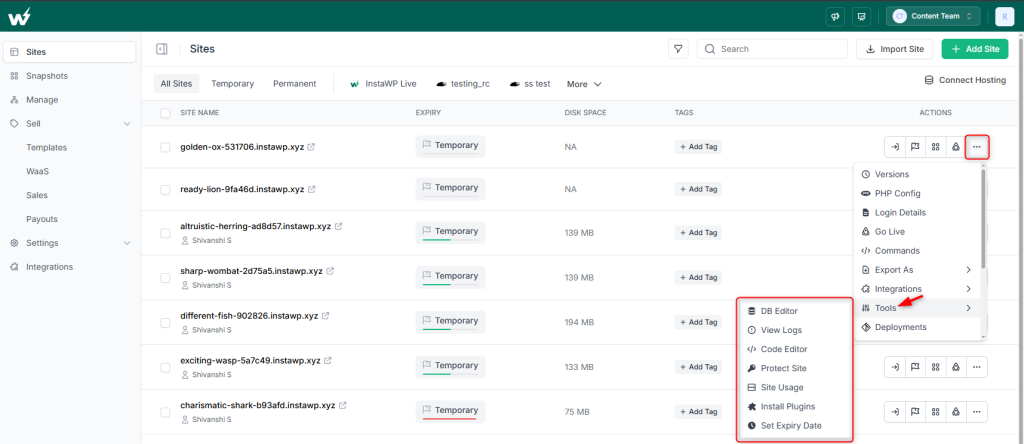Image resolution: width=1024 pixels, height=444 pixels.
Task: Select the InstaWP Live tab
Action: coord(383,84)
